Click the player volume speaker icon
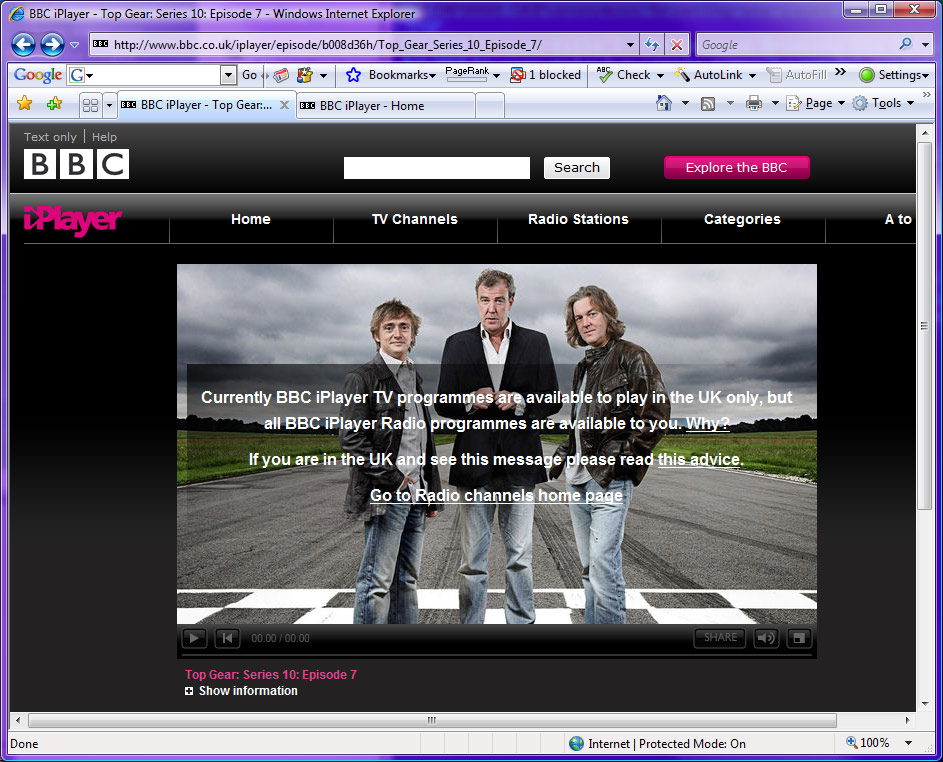This screenshot has width=943, height=762. [766, 638]
